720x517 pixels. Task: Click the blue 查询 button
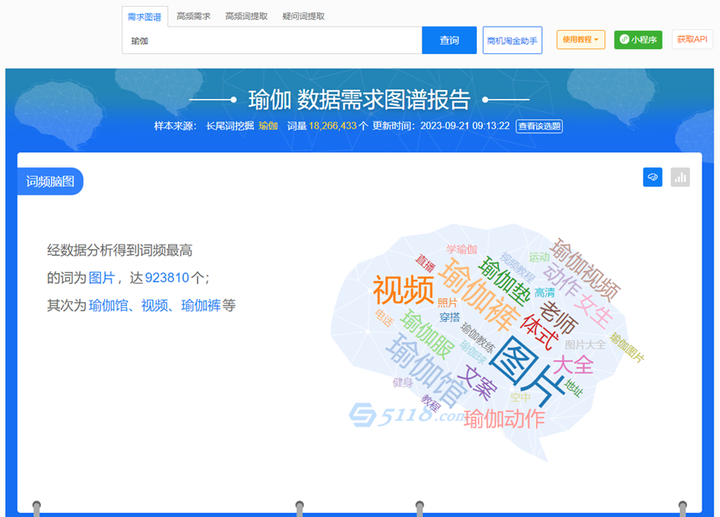449,40
